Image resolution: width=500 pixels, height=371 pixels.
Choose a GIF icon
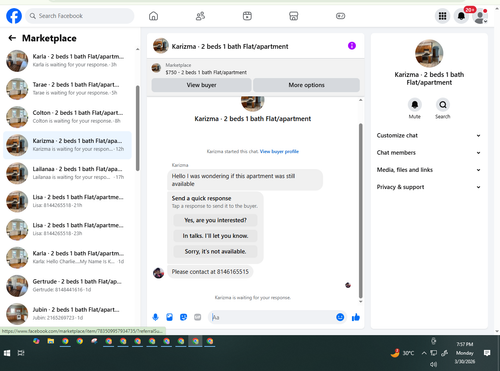pyautogui.click(x=198, y=317)
